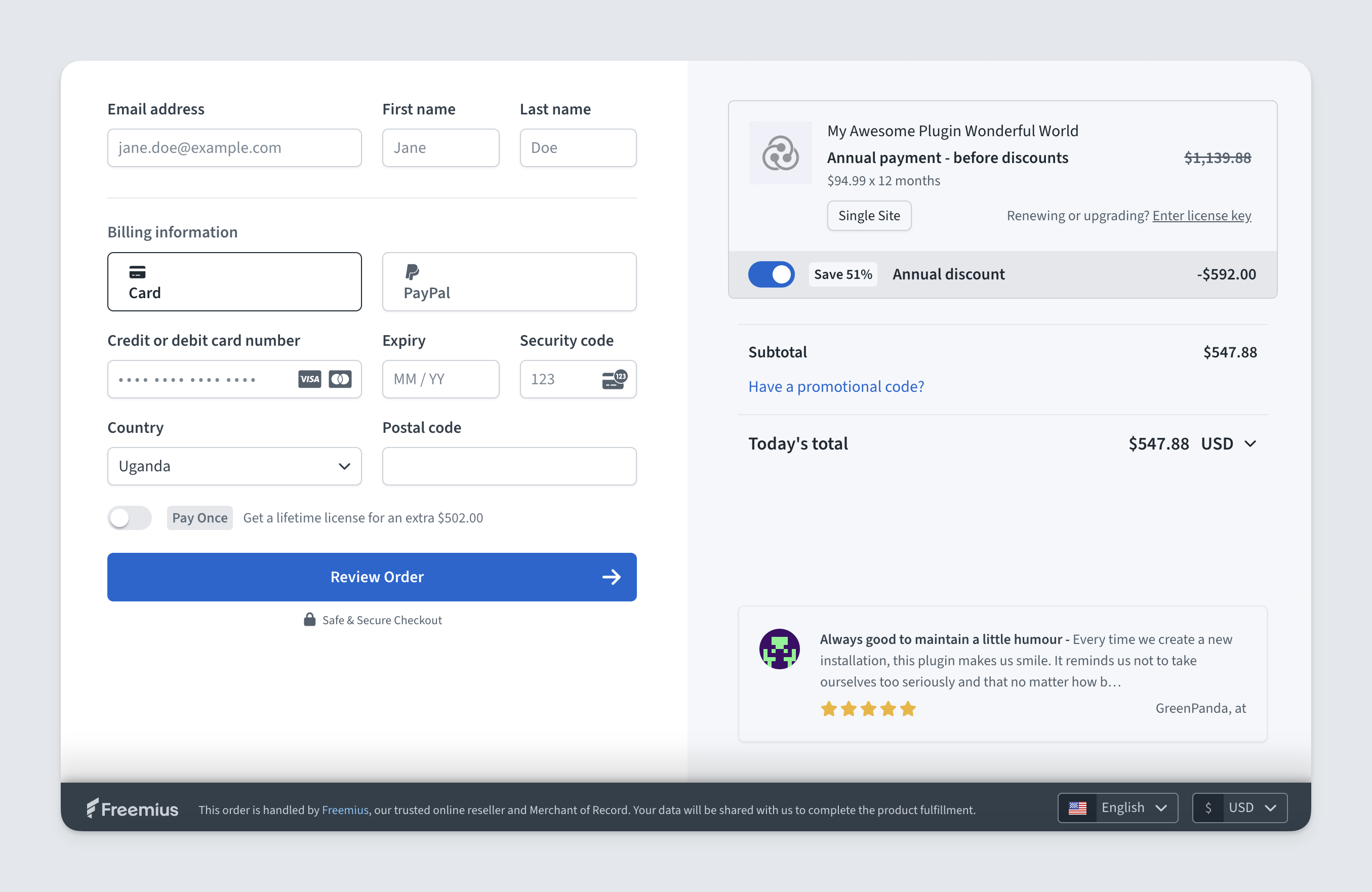Click the Pay Once label badge

click(x=200, y=518)
